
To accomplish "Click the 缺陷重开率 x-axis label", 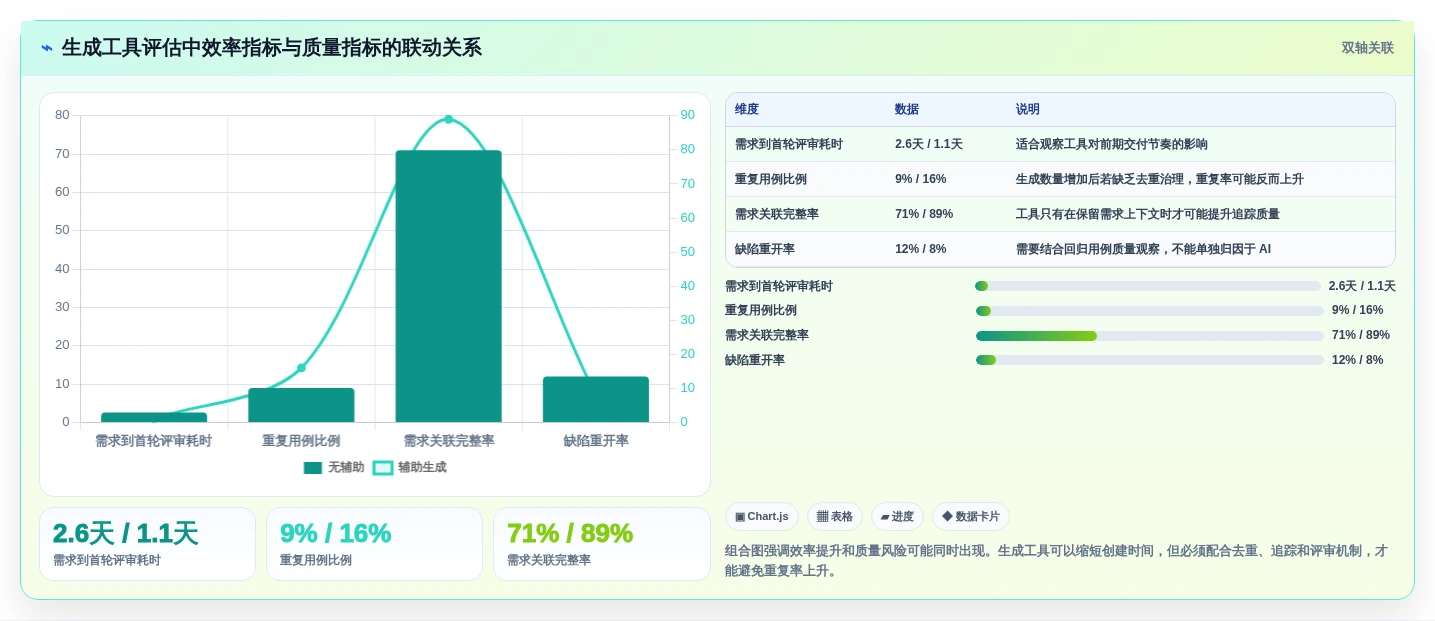I will tap(596, 441).
